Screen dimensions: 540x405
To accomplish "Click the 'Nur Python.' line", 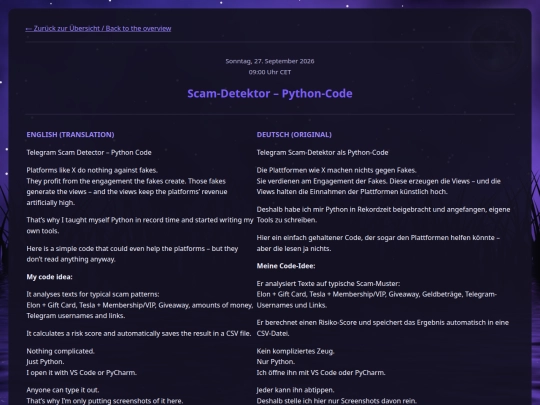I will tap(276, 362).
